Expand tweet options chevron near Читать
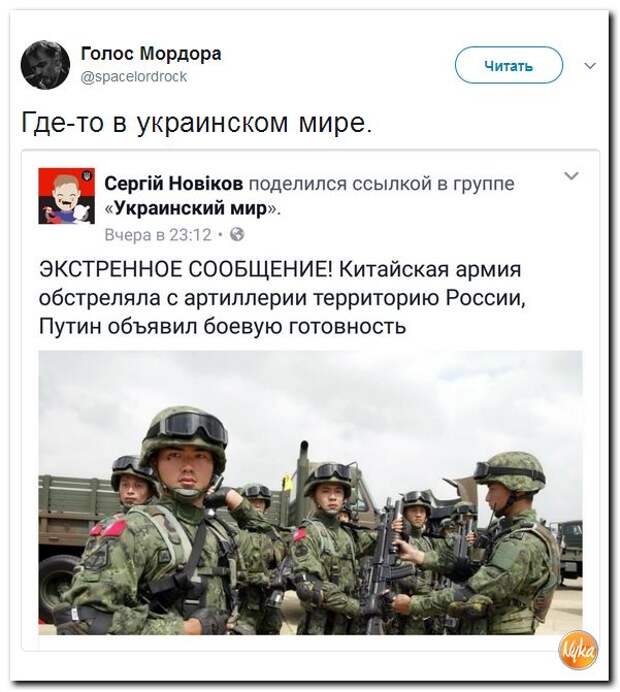The height and width of the screenshot is (692, 620). tap(590, 66)
